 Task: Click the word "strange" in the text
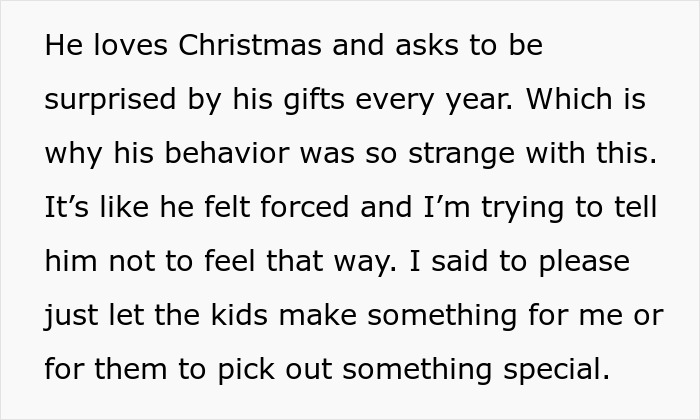(462, 155)
